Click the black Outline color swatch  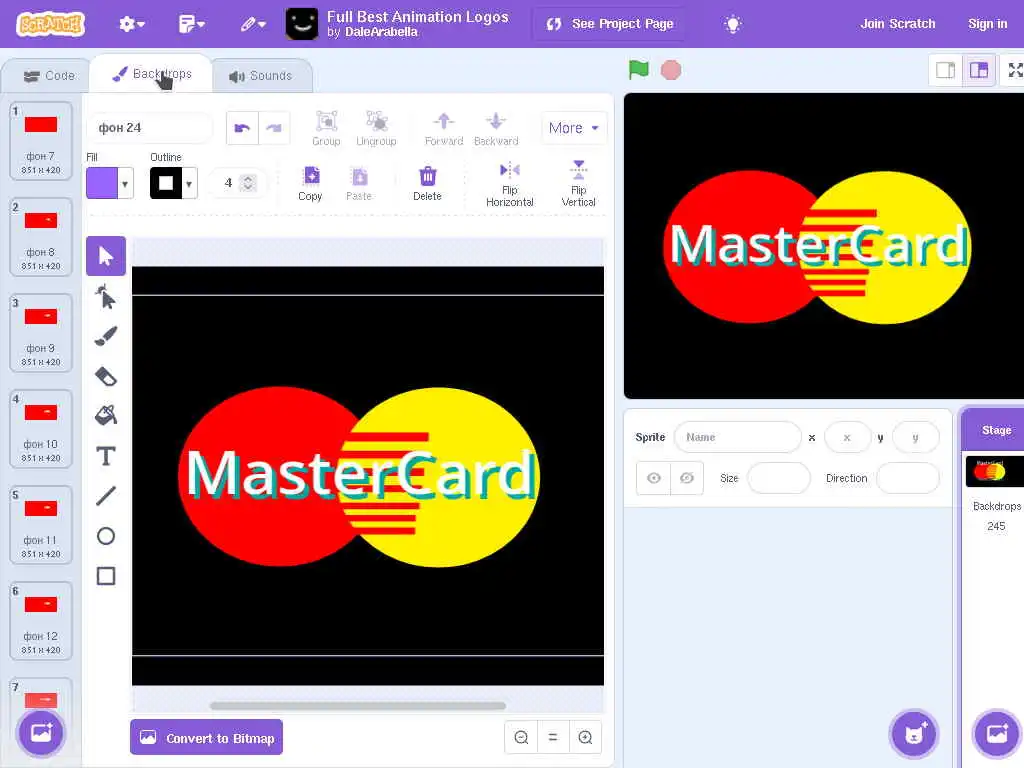tap(166, 184)
